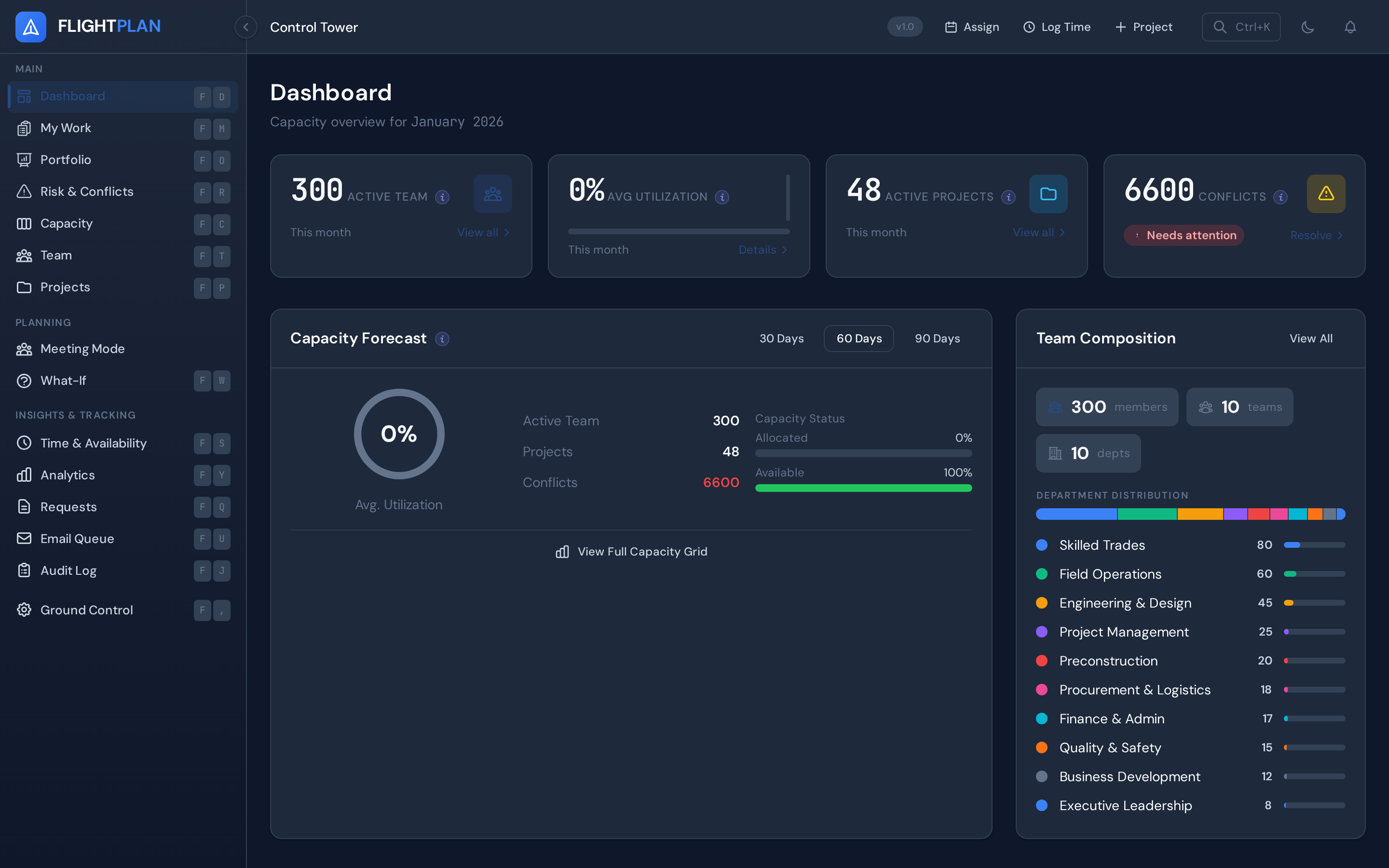1389x868 pixels.
Task: Select the 60 Days forecast tab
Action: click(x=858, y=339)
